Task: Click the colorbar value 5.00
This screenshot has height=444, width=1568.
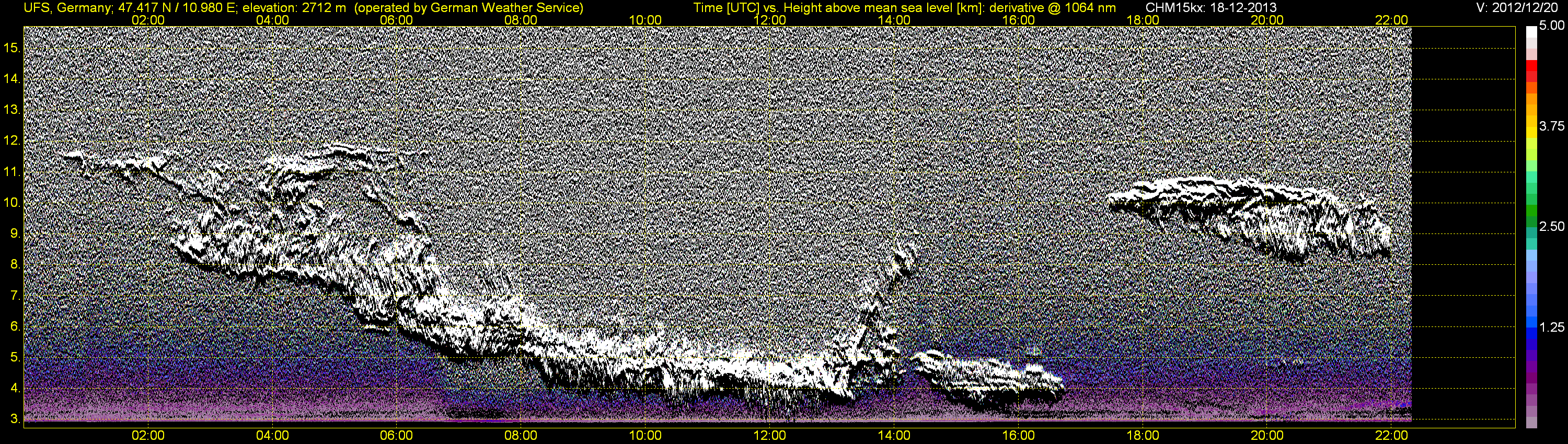Action: pyautogui.click(x=1552, y=26)
